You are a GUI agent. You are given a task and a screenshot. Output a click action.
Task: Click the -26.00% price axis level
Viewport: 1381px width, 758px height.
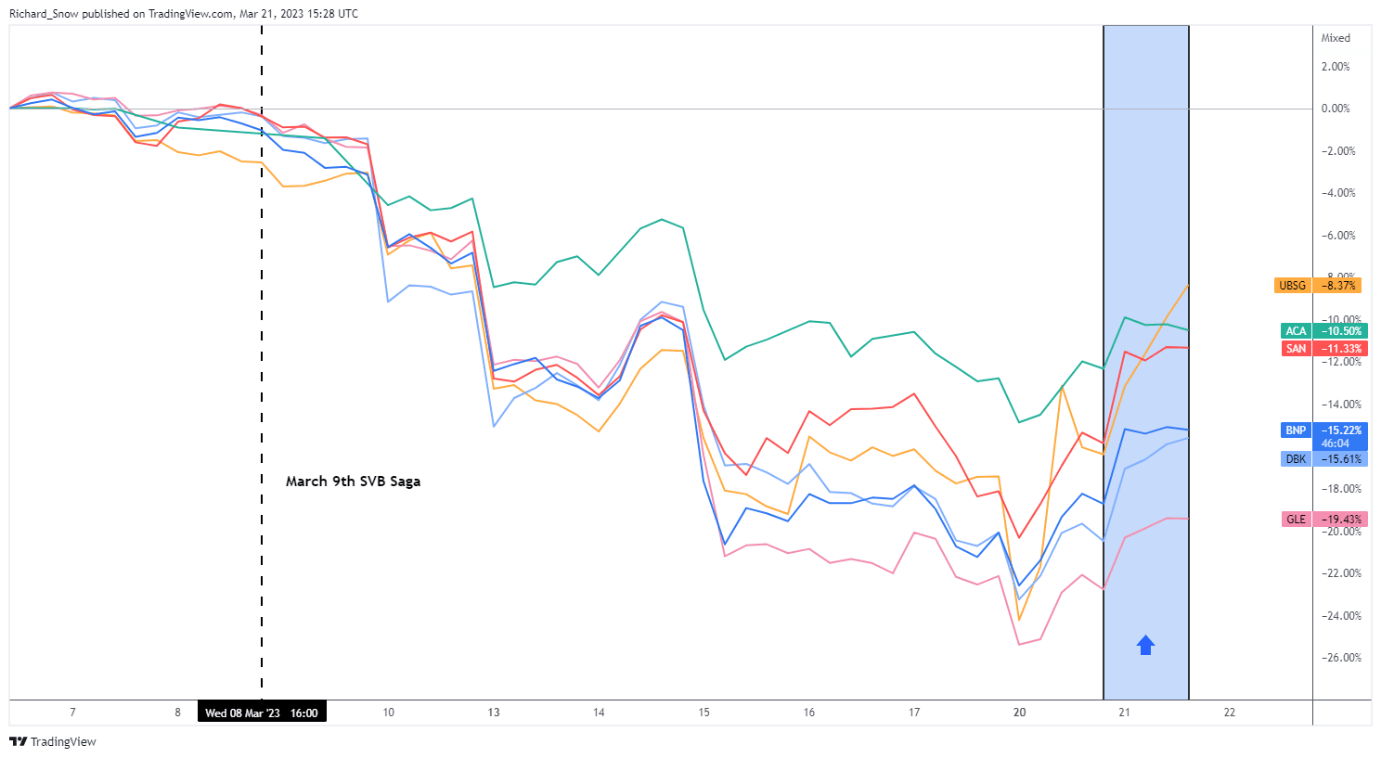tap(1333, 657)
